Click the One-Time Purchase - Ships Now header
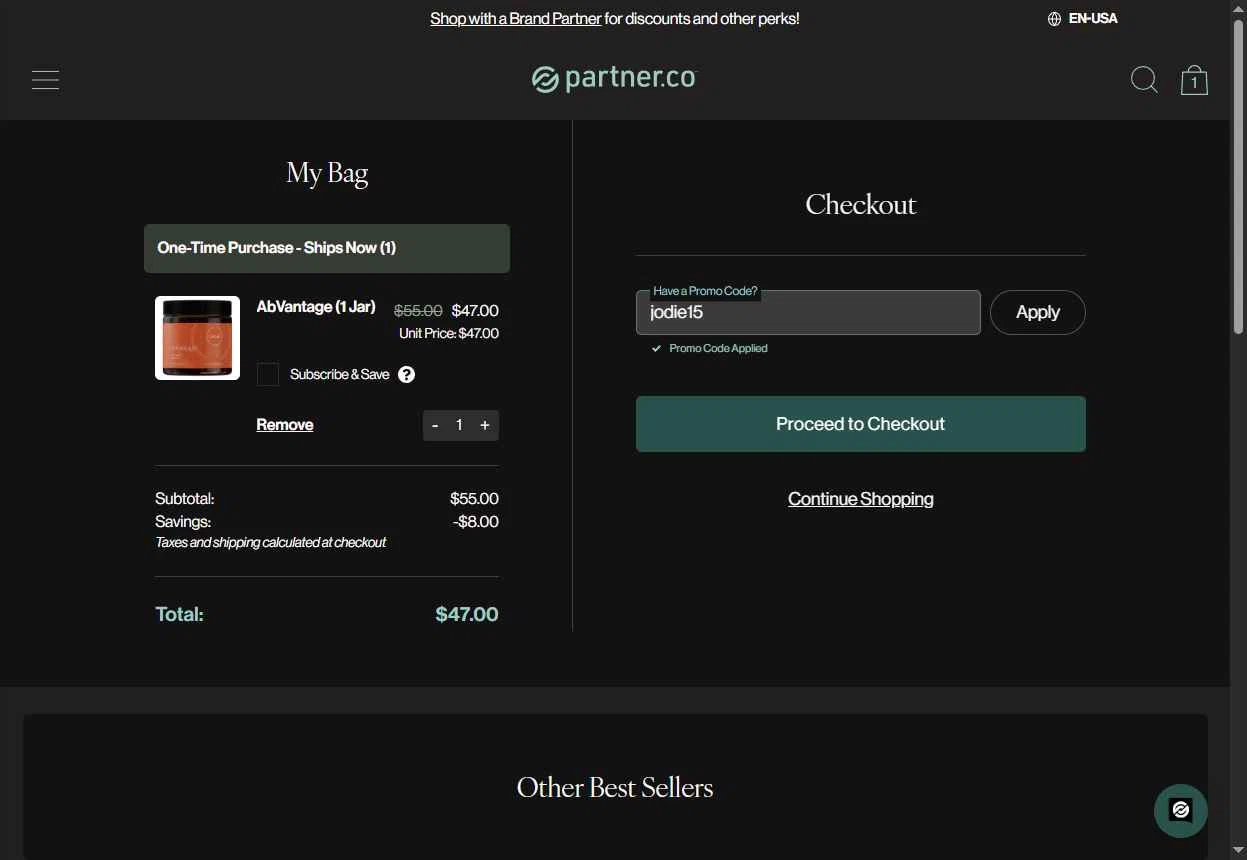The width and height of the screenshot is (1247, 860). (327, 248)
